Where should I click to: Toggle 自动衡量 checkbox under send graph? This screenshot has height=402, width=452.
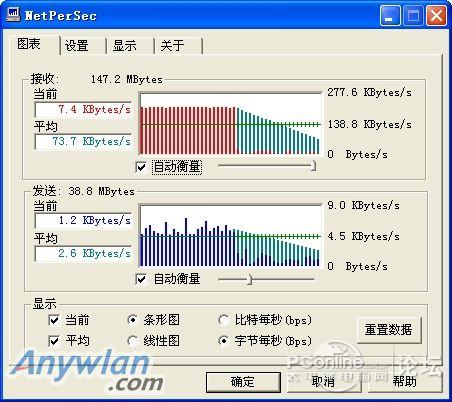pyautogui.click(x=141, y=279)
